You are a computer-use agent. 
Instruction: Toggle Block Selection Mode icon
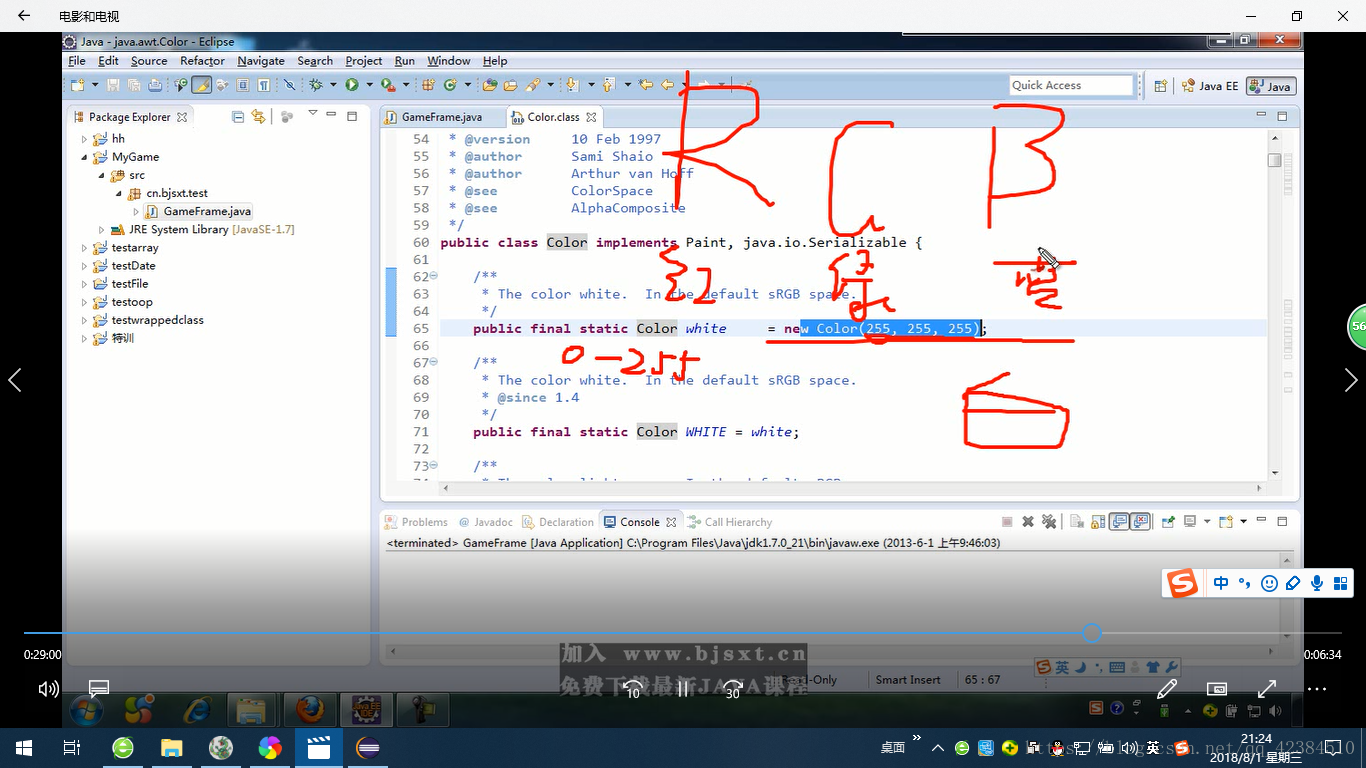(x=243, y=86)
